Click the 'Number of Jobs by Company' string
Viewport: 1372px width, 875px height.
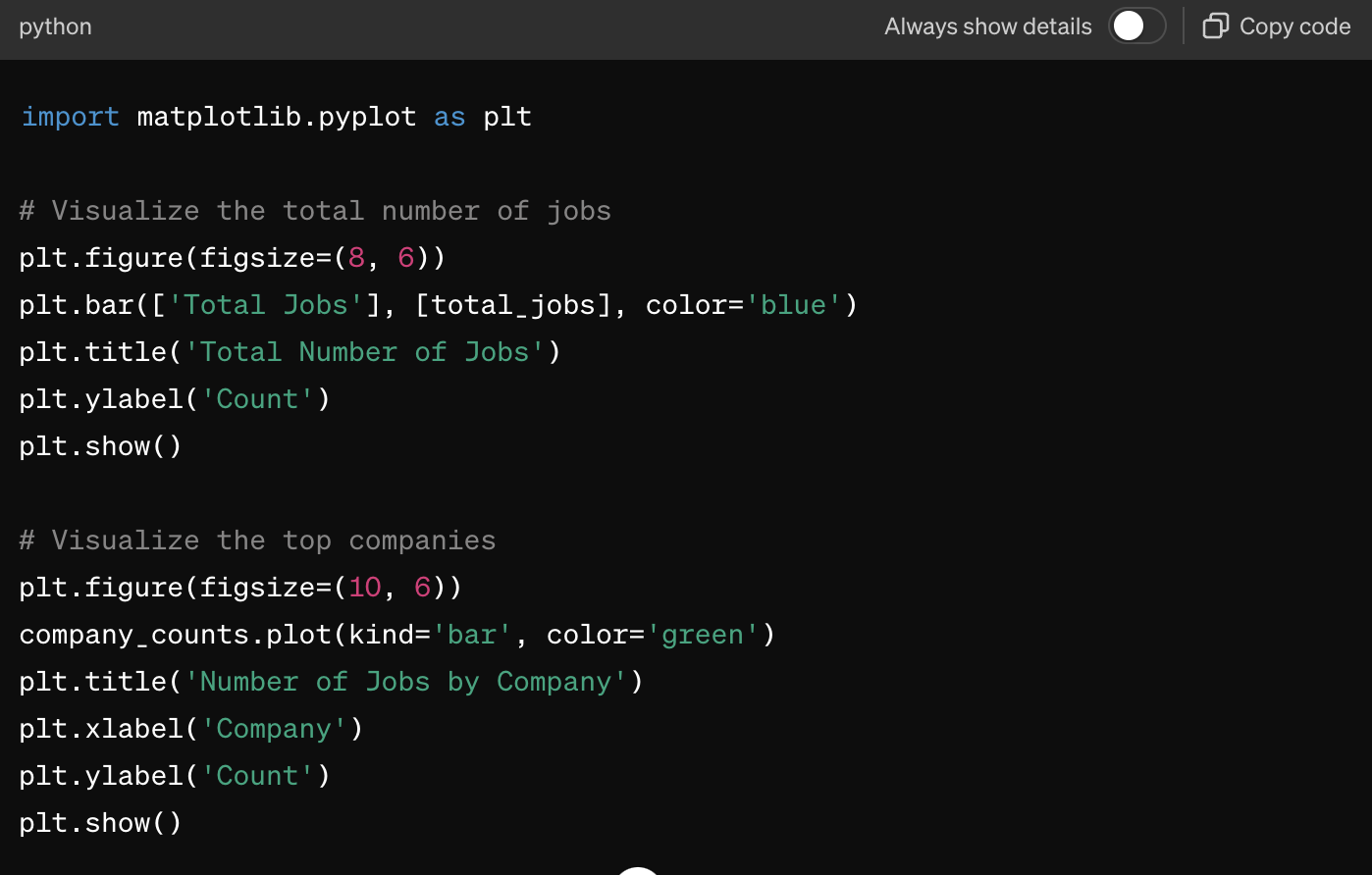click(x=406, y=682)
